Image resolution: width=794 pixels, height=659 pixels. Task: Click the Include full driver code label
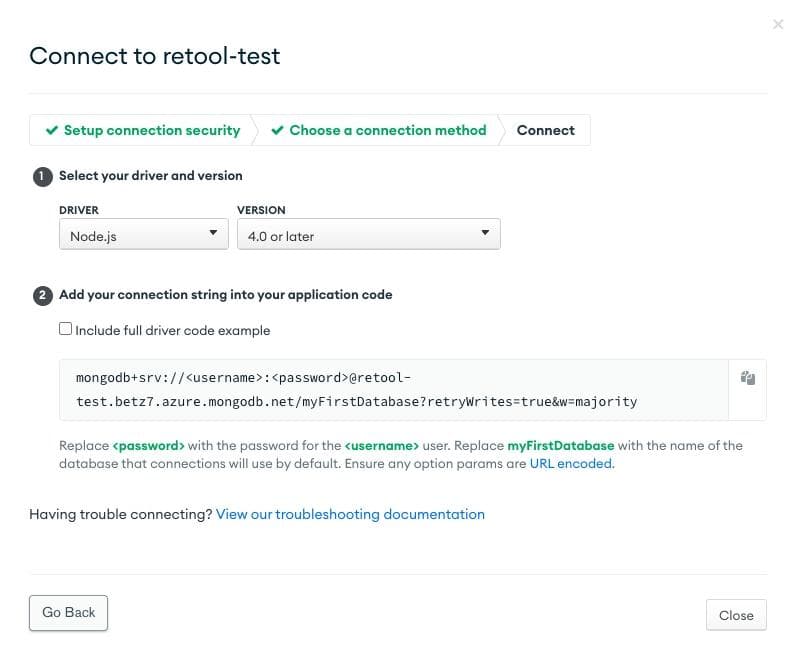point(173,330)
